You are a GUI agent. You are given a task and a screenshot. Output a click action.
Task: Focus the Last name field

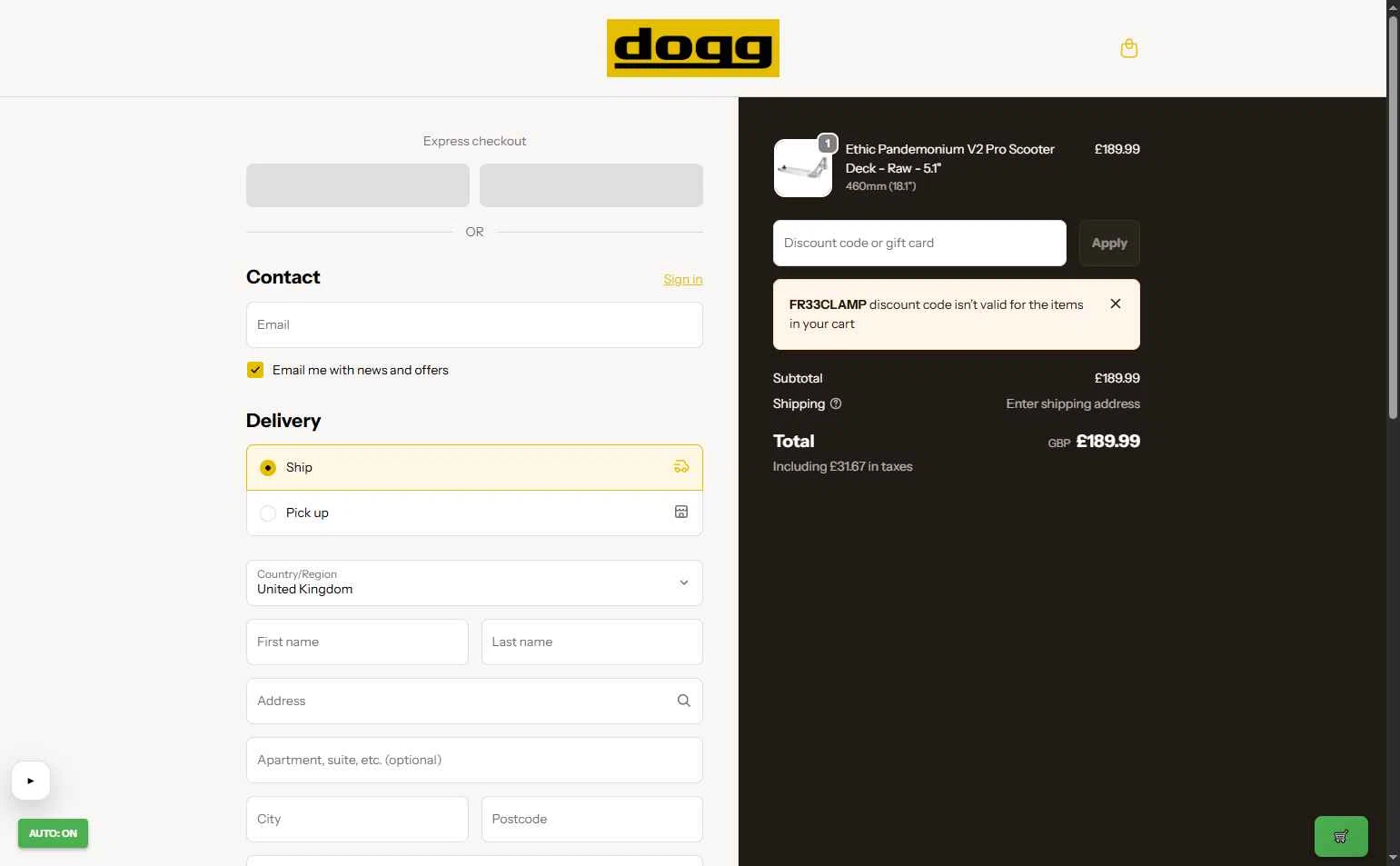point(592,642)
